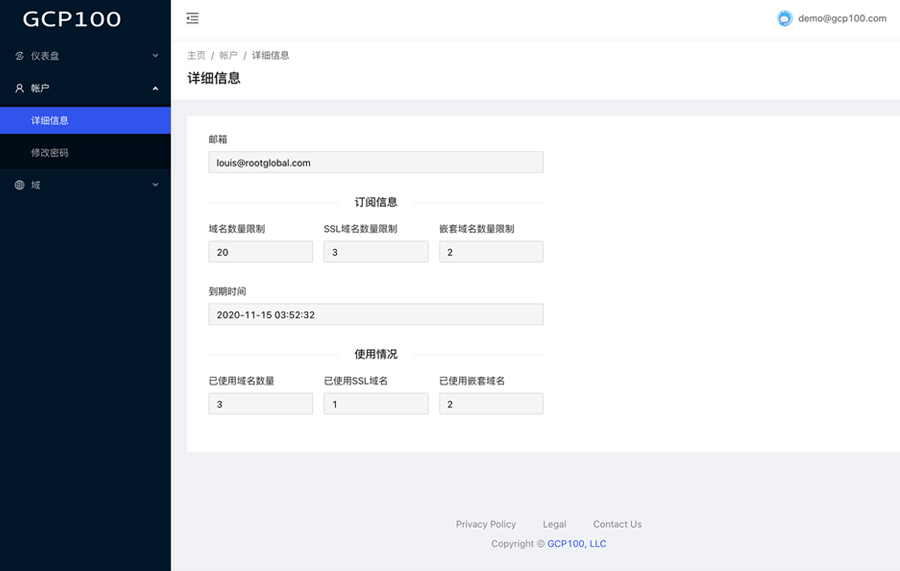900x571 pixels.
Task: Open the Legal footer link
Action: [554, 524]
